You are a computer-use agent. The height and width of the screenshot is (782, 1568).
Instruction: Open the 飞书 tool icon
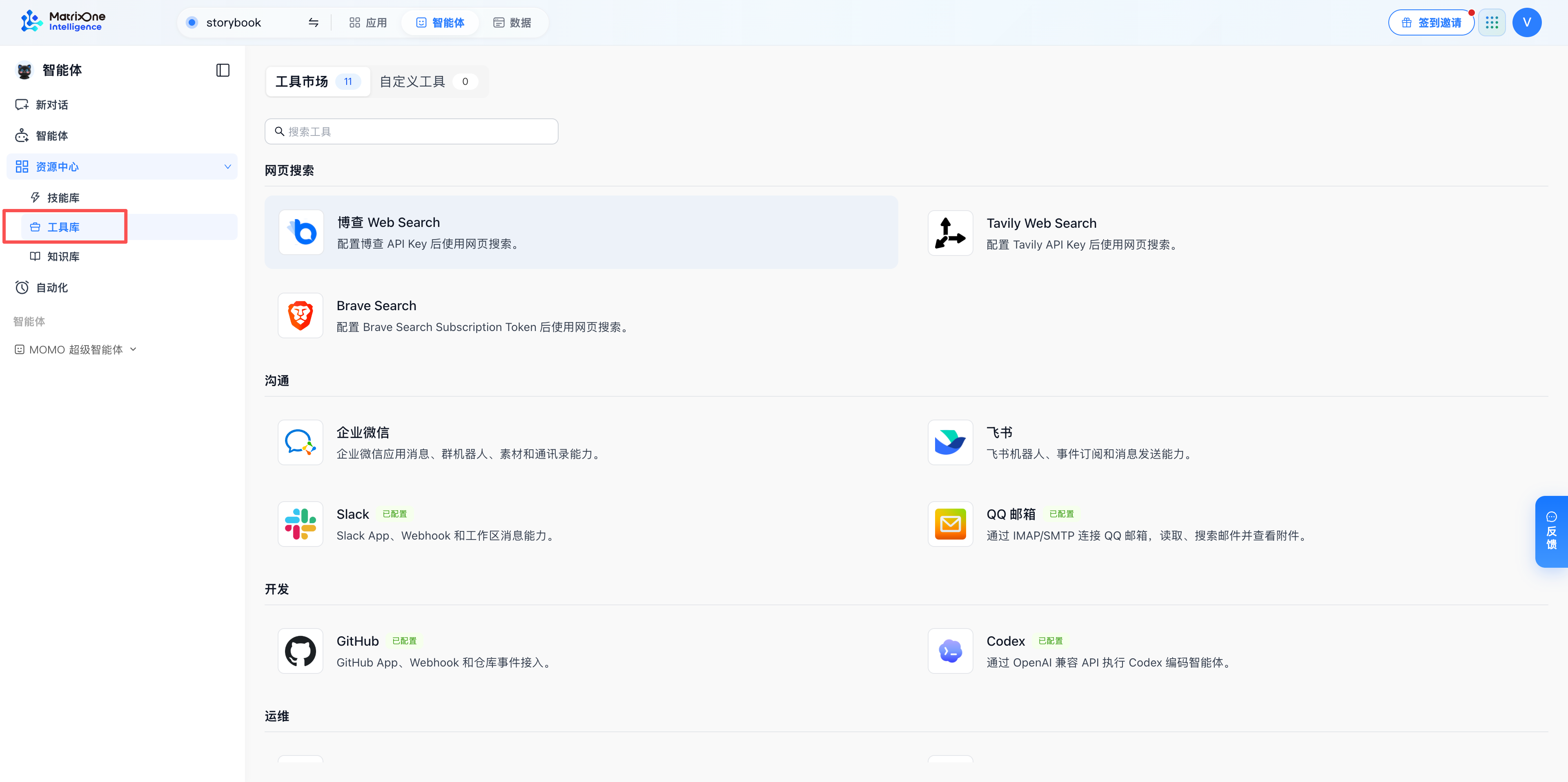950,442
